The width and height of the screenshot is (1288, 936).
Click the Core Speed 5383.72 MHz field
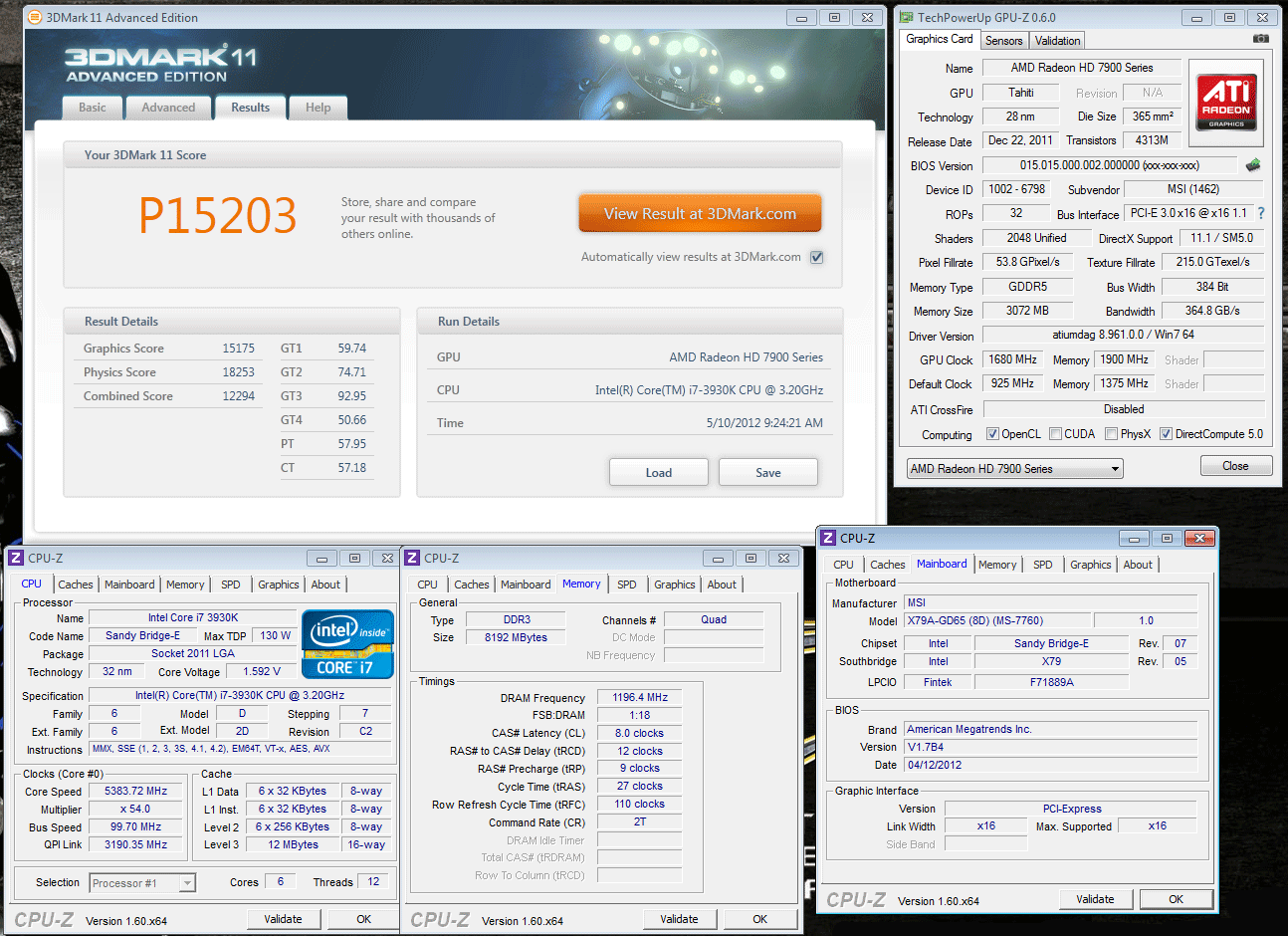pos(136,791)
